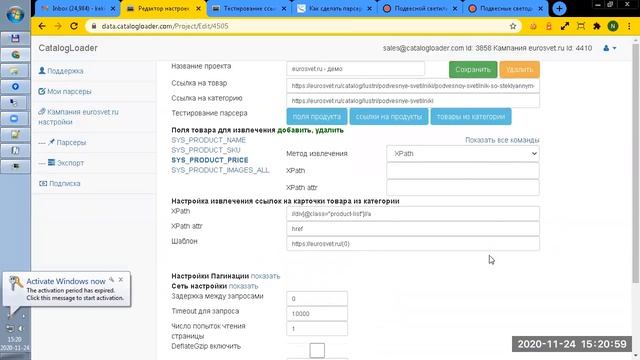Click the Шаблон input field
Screen dimensions: 640x360
(x=413, y=244)
